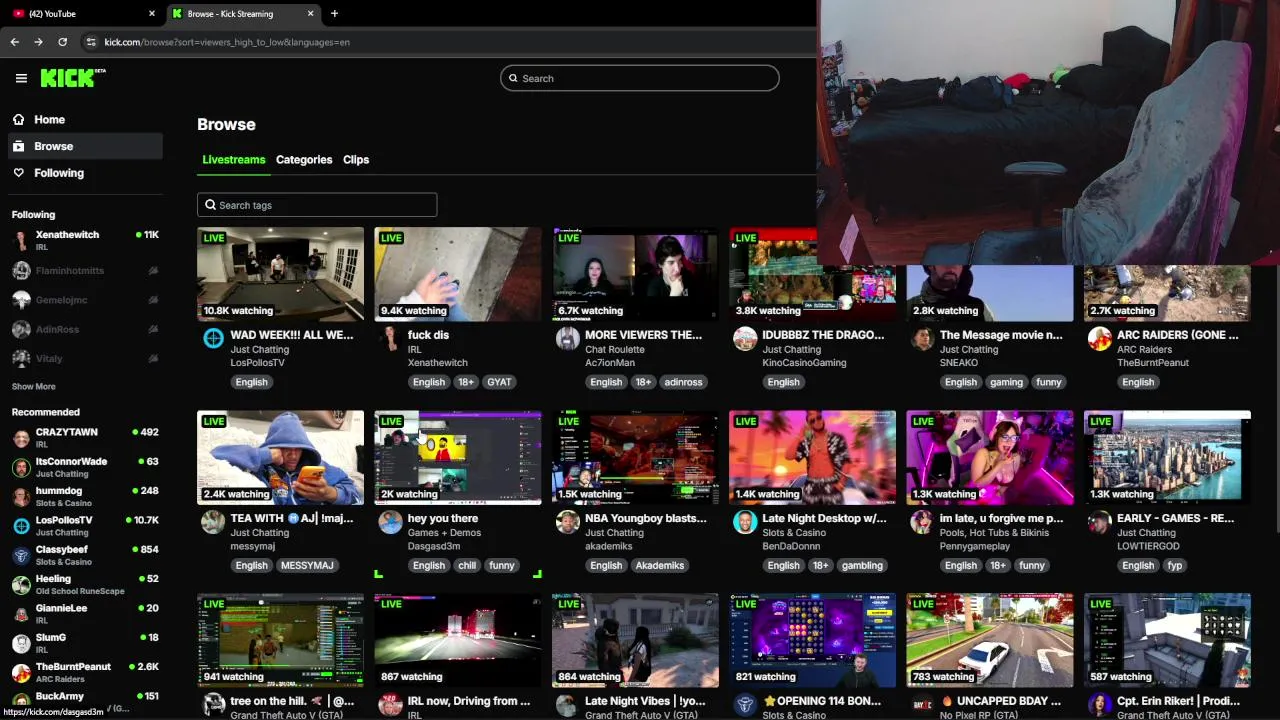This screenshot has height=720, width=1280.
Task: Click LOWTIERGOD channel avatar
Action: click(x=1100, y=522)
